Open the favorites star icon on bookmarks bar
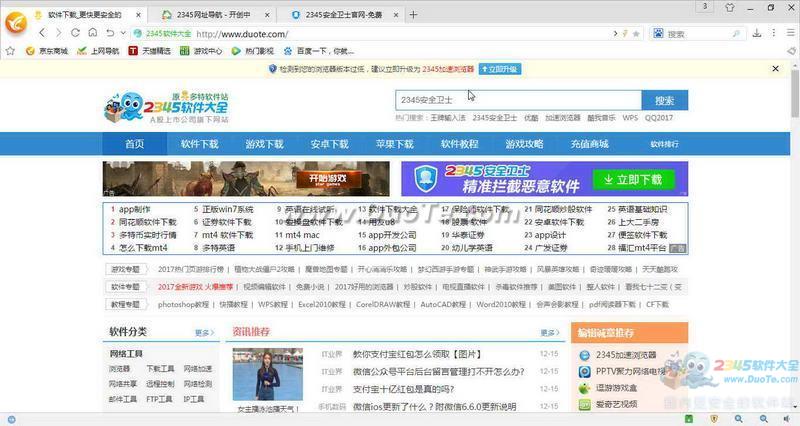Viewport: 800px width, 426px height. point(10,51)
